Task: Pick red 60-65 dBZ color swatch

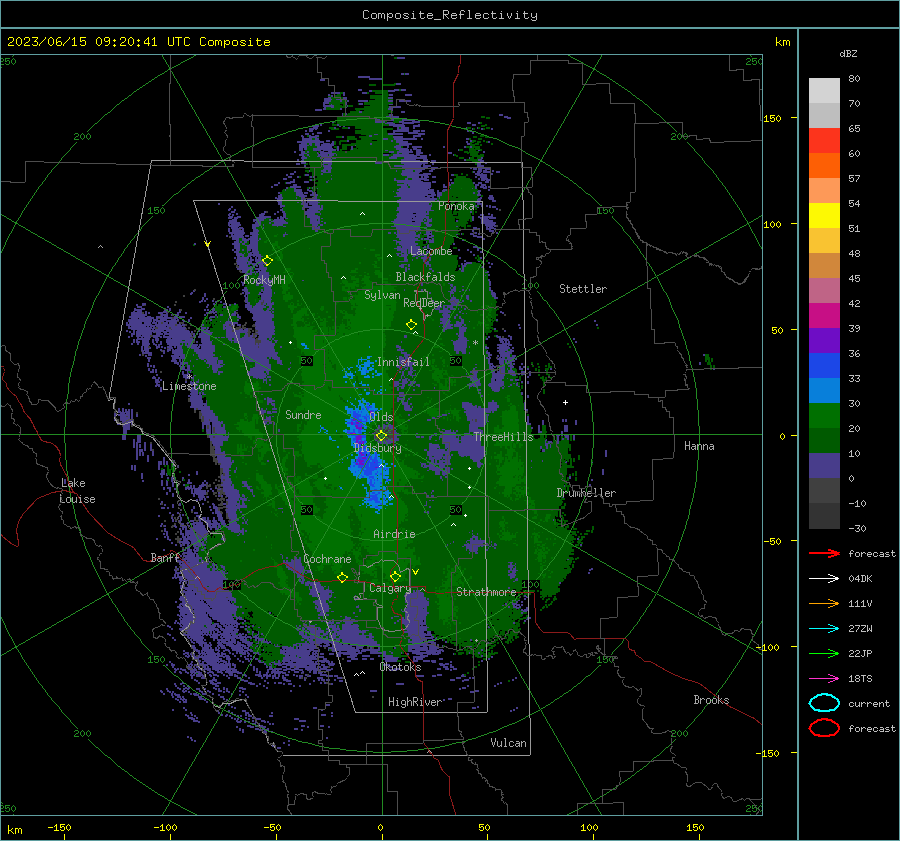Action: [824, 141]
